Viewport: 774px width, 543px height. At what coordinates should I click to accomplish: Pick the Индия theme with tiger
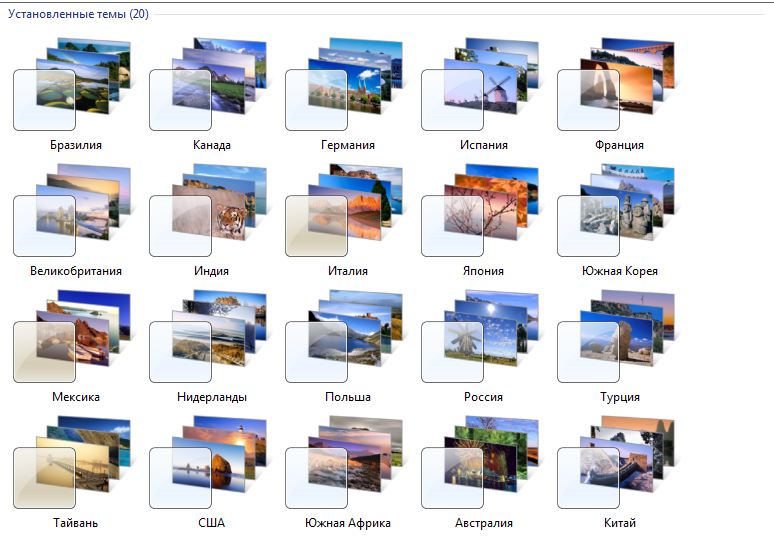208,210
